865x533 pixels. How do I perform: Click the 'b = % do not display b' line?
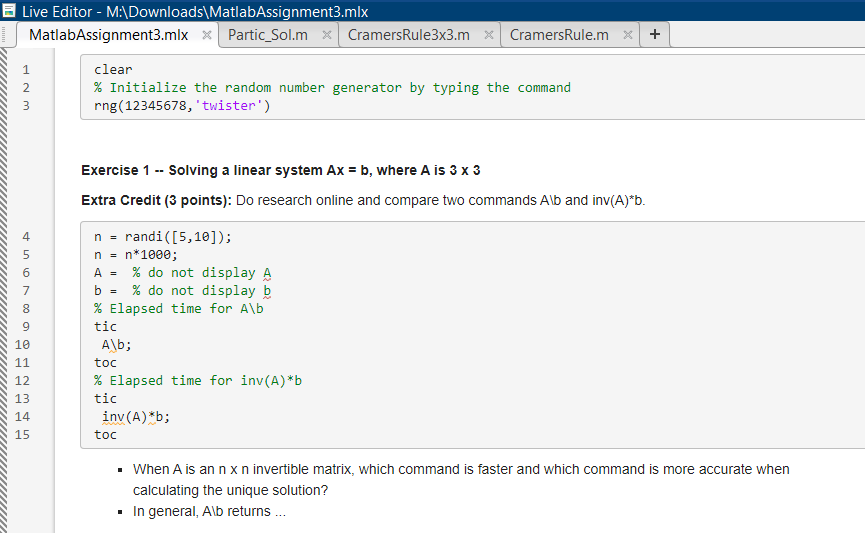click(x=183, y=291)
